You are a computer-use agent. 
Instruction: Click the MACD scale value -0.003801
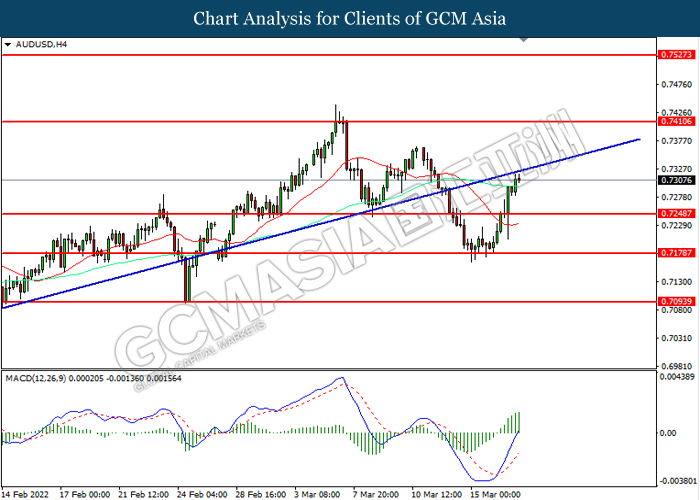tap(677, 481)
